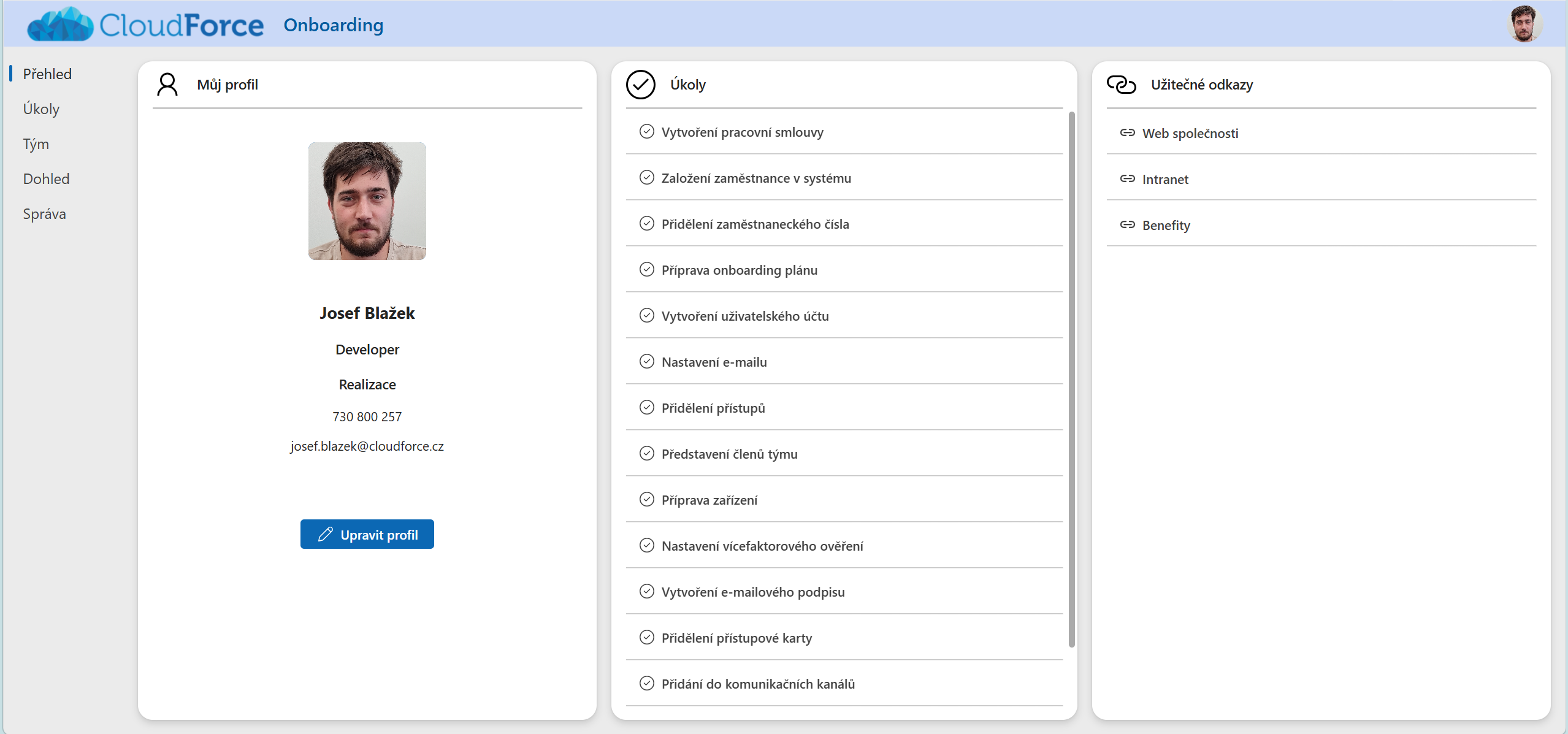Image resolution: width=1568 pixels, height=734 pixels.
Task: Open the Benefity link
Action: [1166, 225]
